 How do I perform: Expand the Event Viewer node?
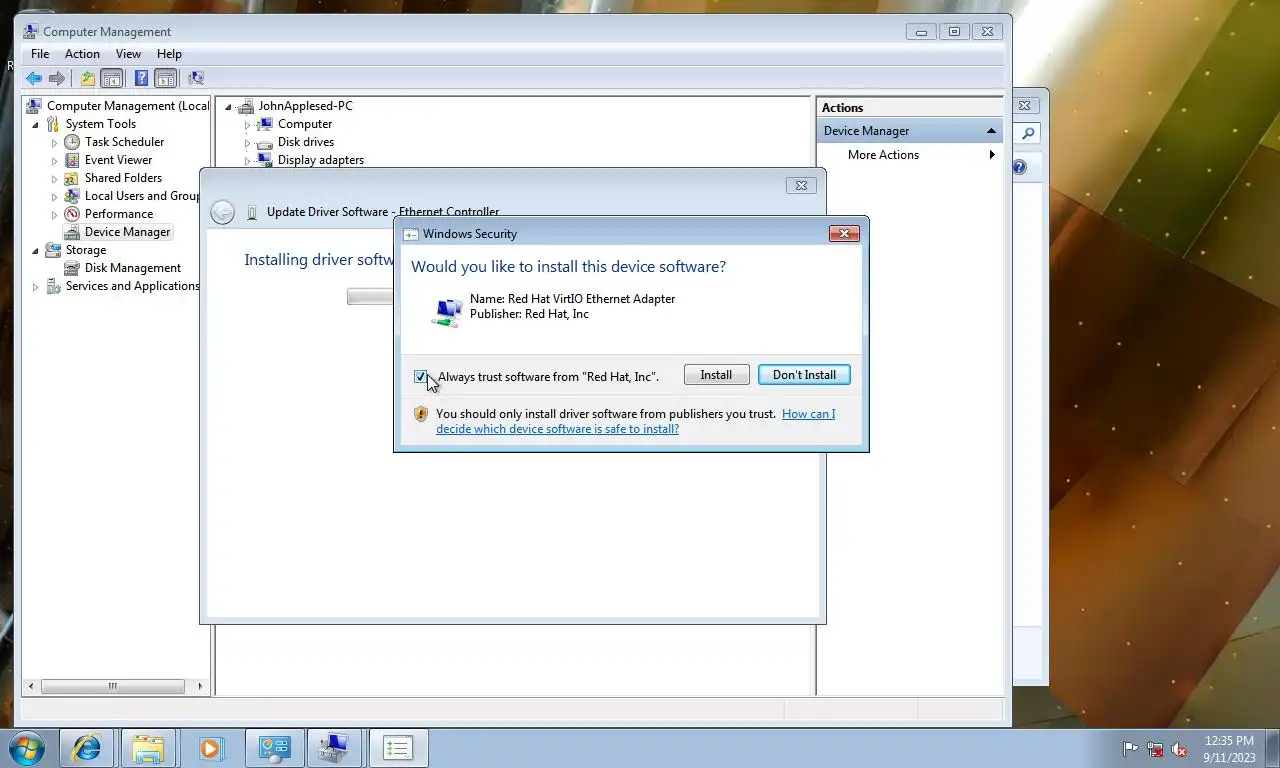[55, 160]
